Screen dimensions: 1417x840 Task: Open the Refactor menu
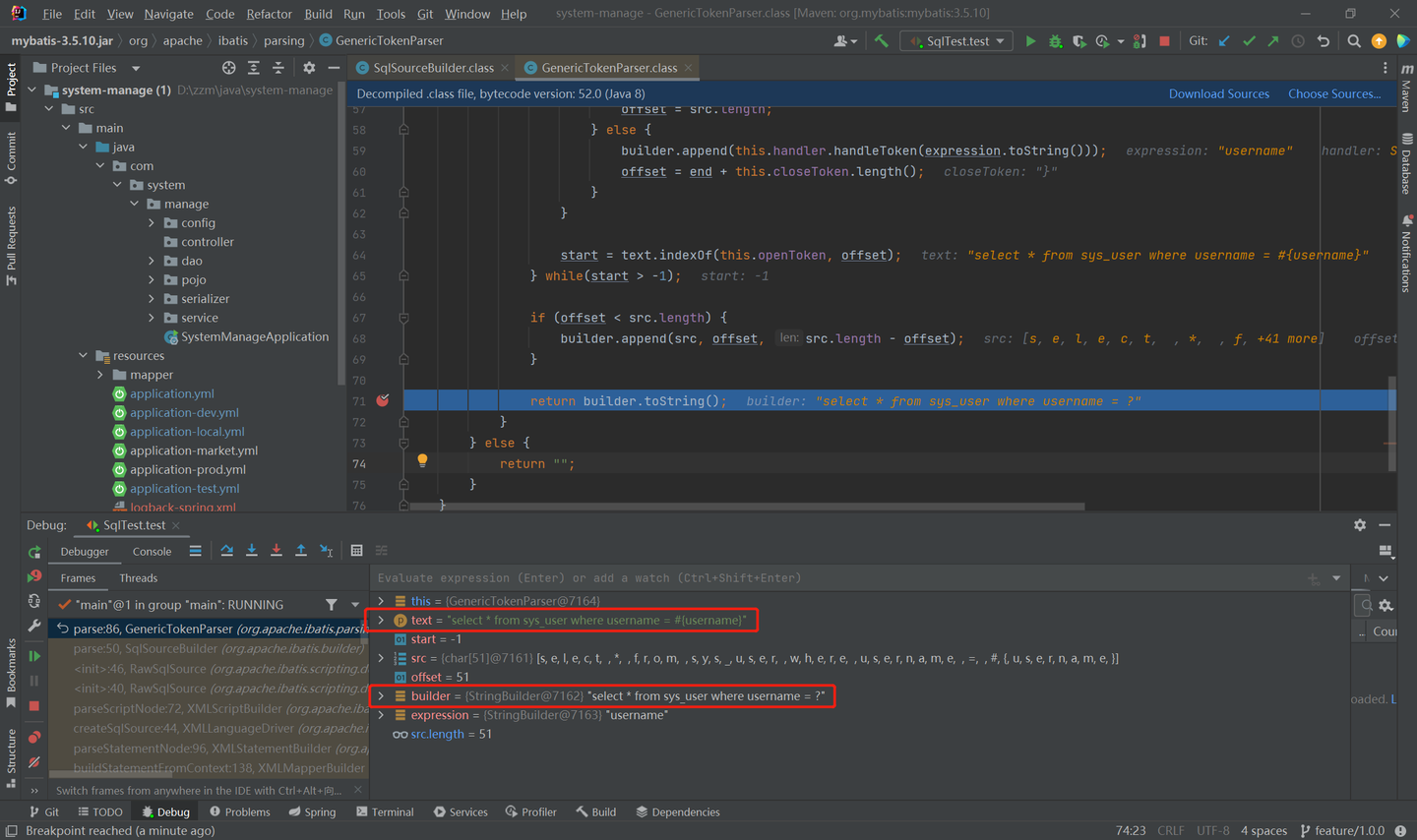[x=269, y=14]
